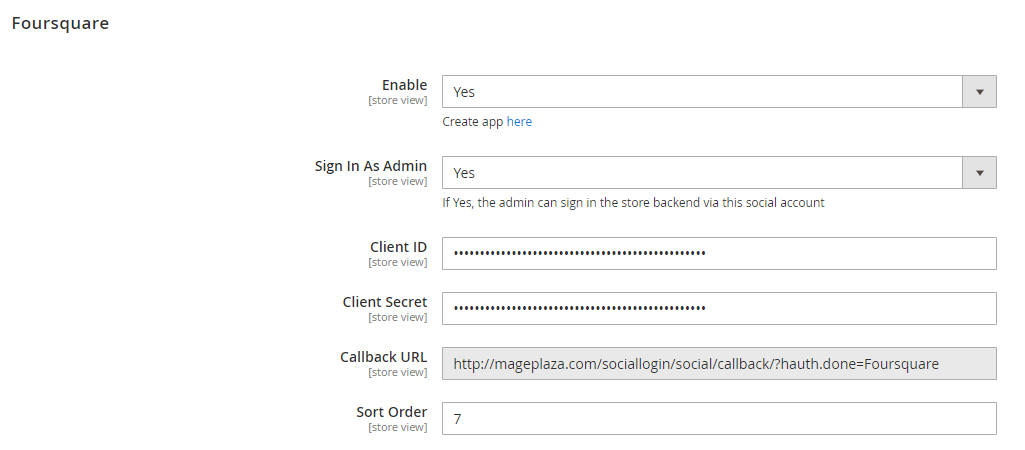Click the Sort Order label
The height and width of the screenshot is (450, 1025).
click(x=392, y=412)
